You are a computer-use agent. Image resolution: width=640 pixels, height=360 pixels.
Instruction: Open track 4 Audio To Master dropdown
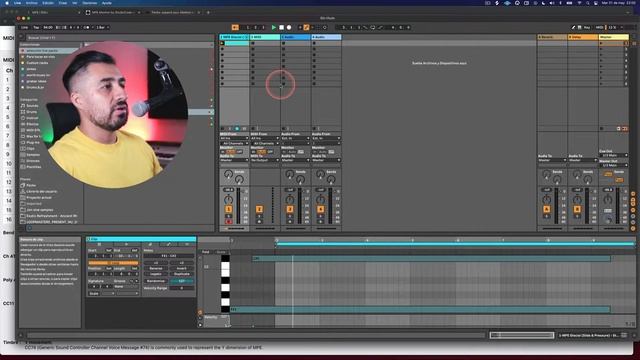tap(326, 160)
